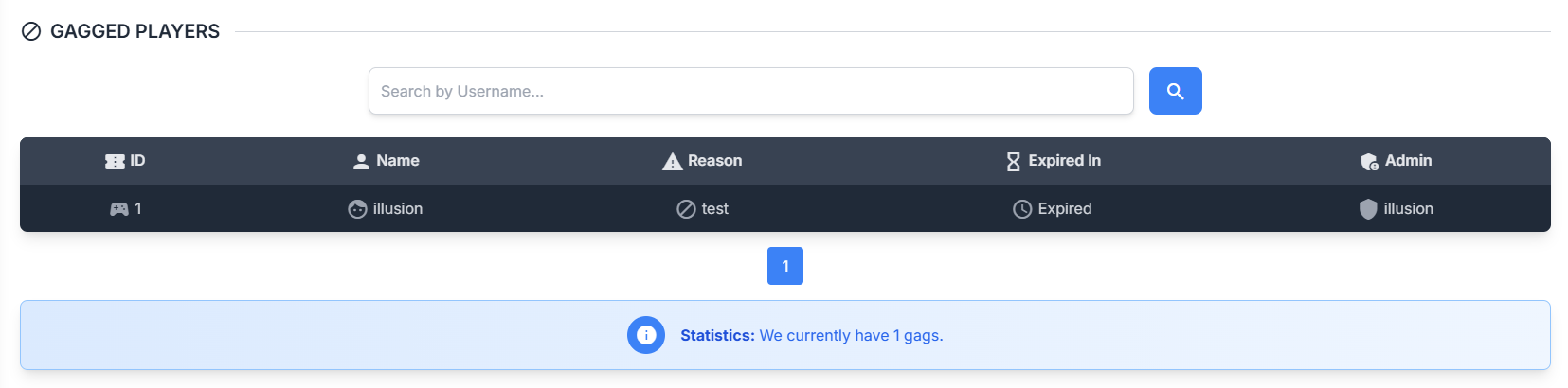Click the ban icon beside Gagged Players
Image resolution: width=1568 pixels, height=388 pixels.
31,32
